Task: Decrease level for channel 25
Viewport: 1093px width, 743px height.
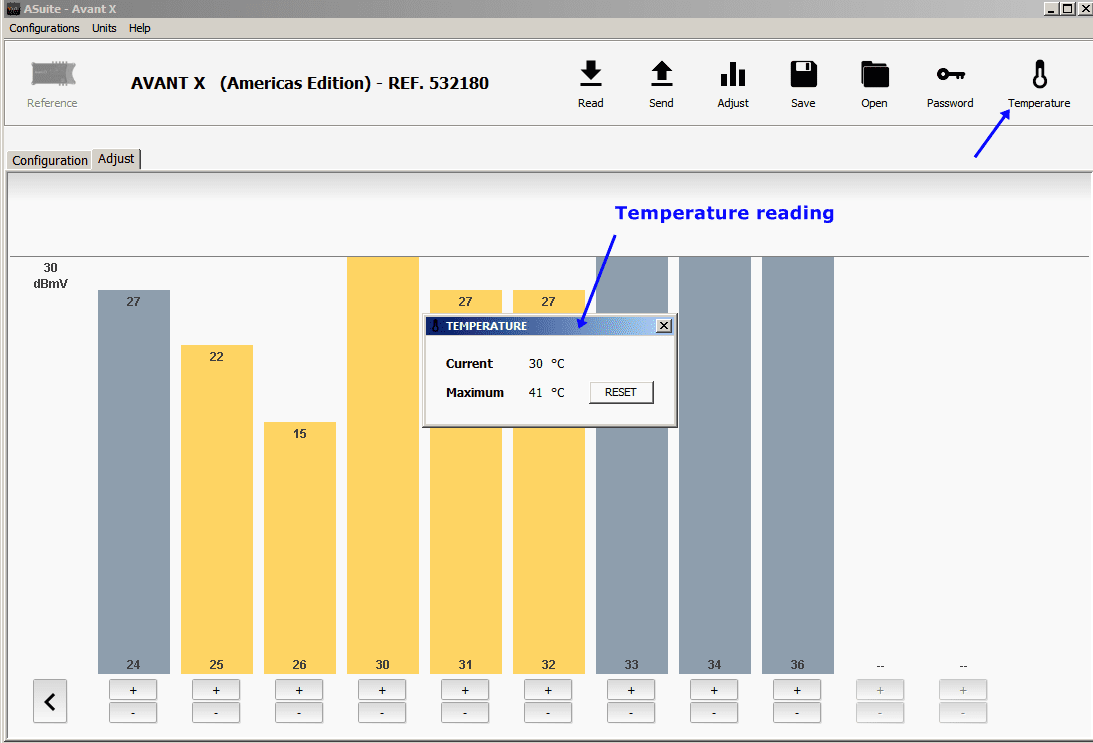Action: (x=216, y=713)
